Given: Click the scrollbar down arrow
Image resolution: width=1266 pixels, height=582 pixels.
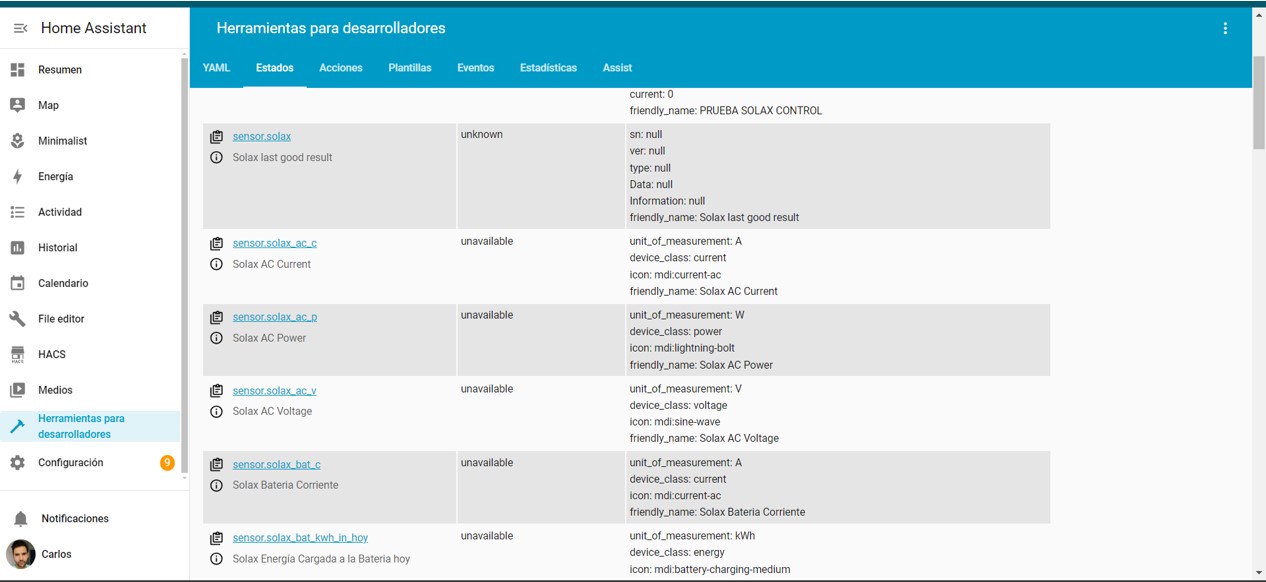Looking at the screenshot, I should (1258, 574).
